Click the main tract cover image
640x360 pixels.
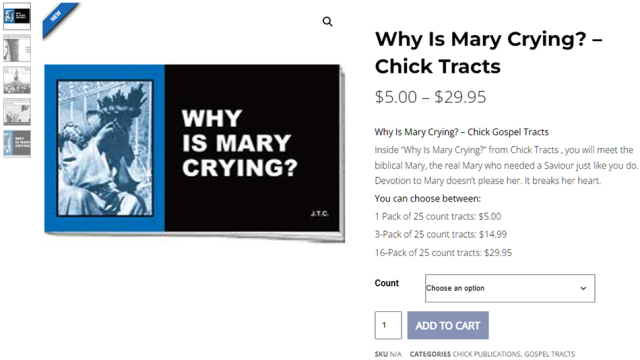tap(194, 153)
